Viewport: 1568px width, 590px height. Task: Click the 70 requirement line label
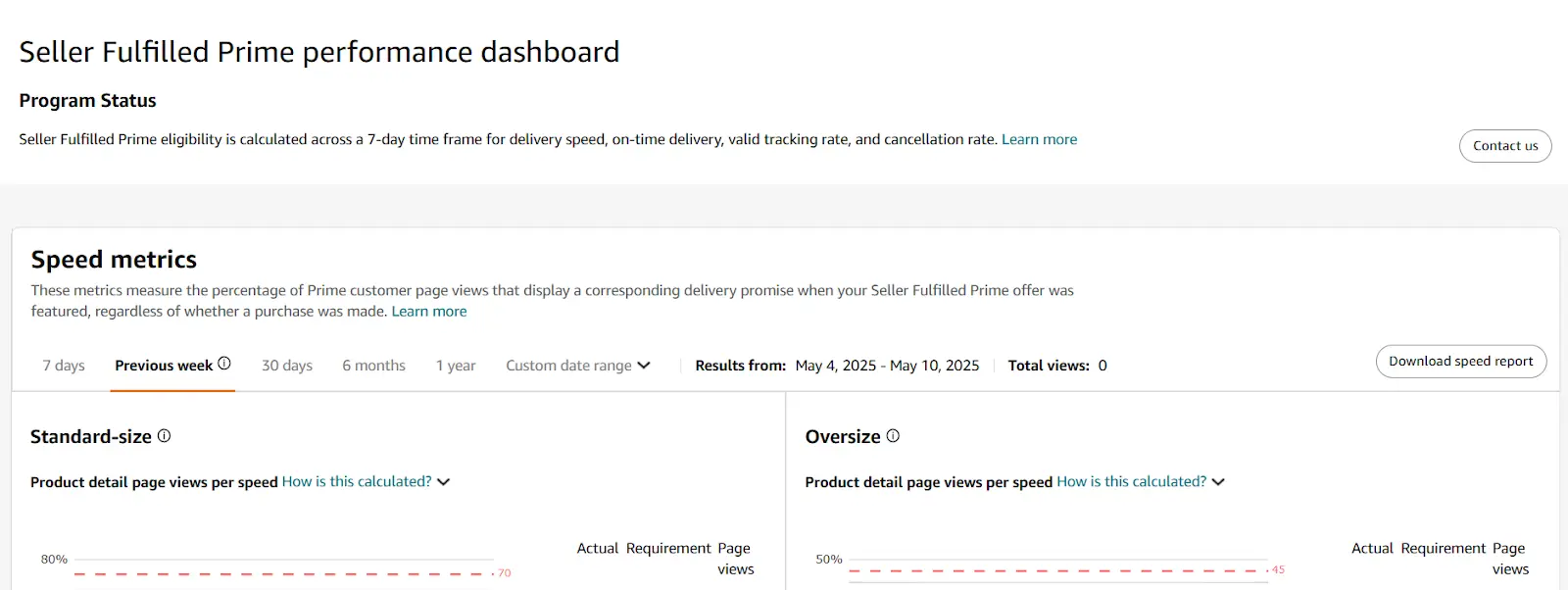tap(505, 573)
